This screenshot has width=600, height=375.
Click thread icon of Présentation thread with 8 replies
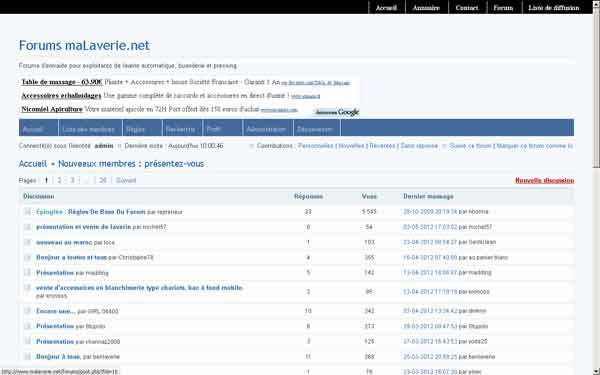coord(27,326)
